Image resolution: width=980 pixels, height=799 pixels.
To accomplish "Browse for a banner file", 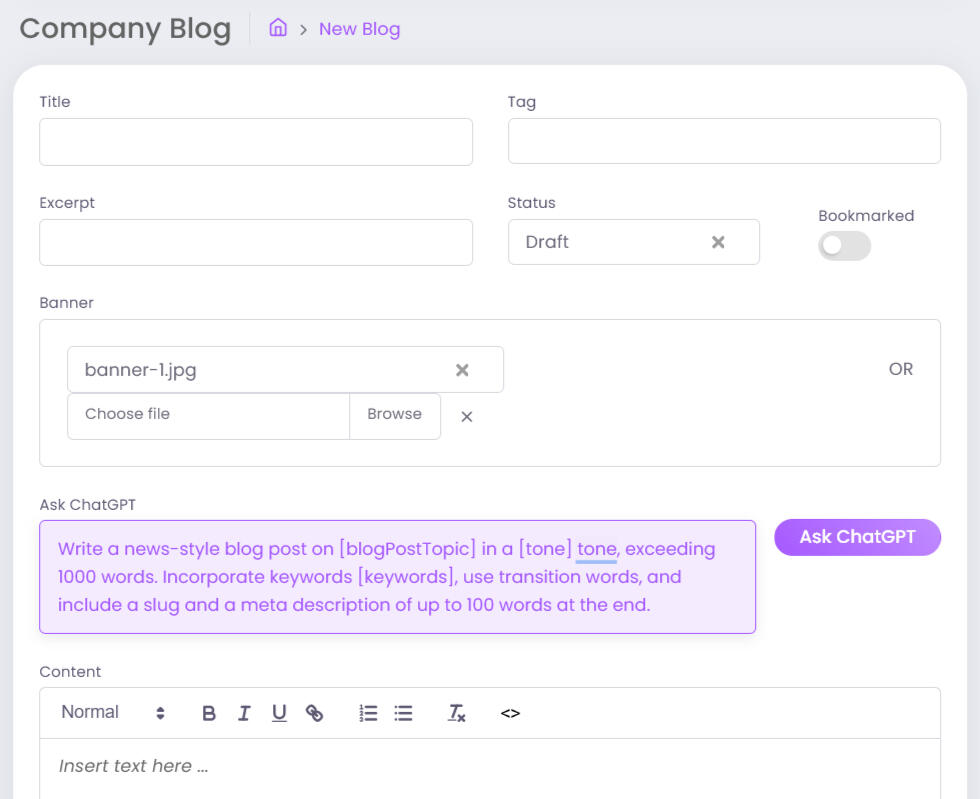I will pos(395,414).
